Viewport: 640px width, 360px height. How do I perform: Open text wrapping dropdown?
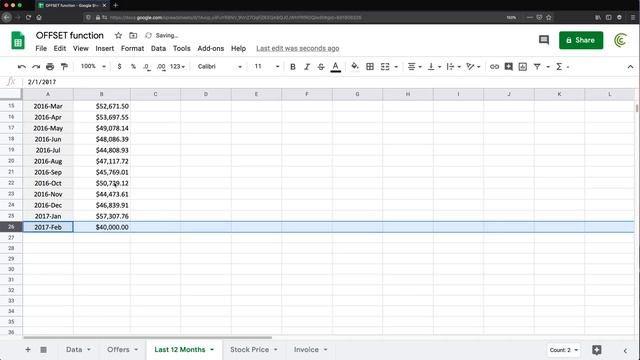click(453, 67)
